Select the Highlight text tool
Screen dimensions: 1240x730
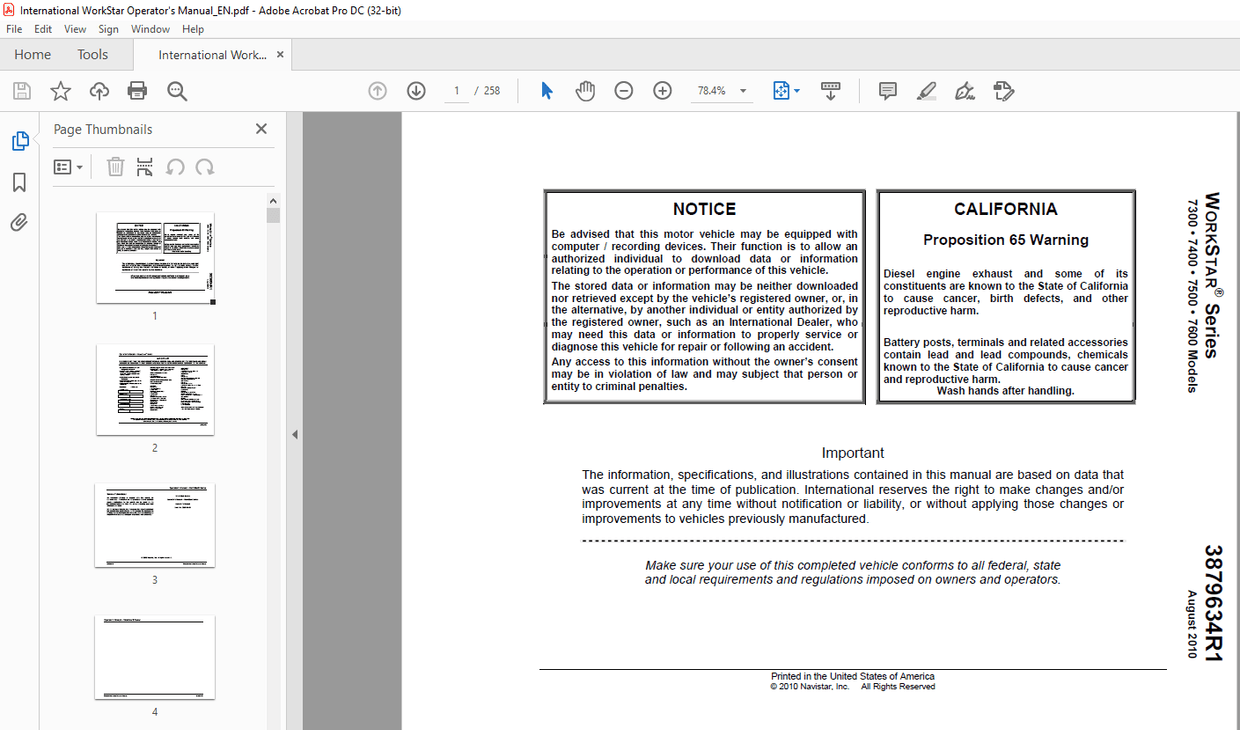pos(926,91)
